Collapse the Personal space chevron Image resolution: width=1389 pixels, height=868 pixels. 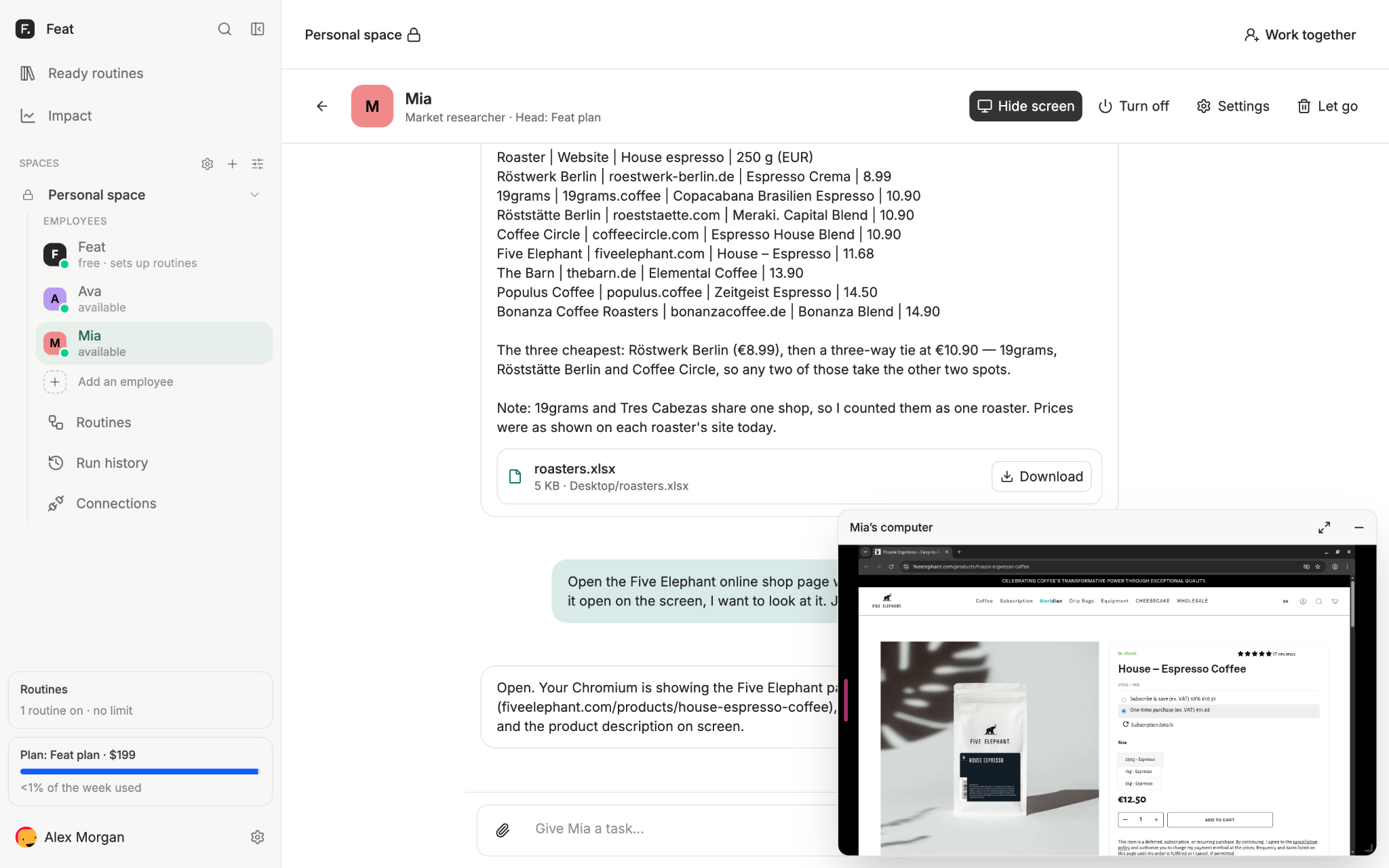[x=255, y=195]
